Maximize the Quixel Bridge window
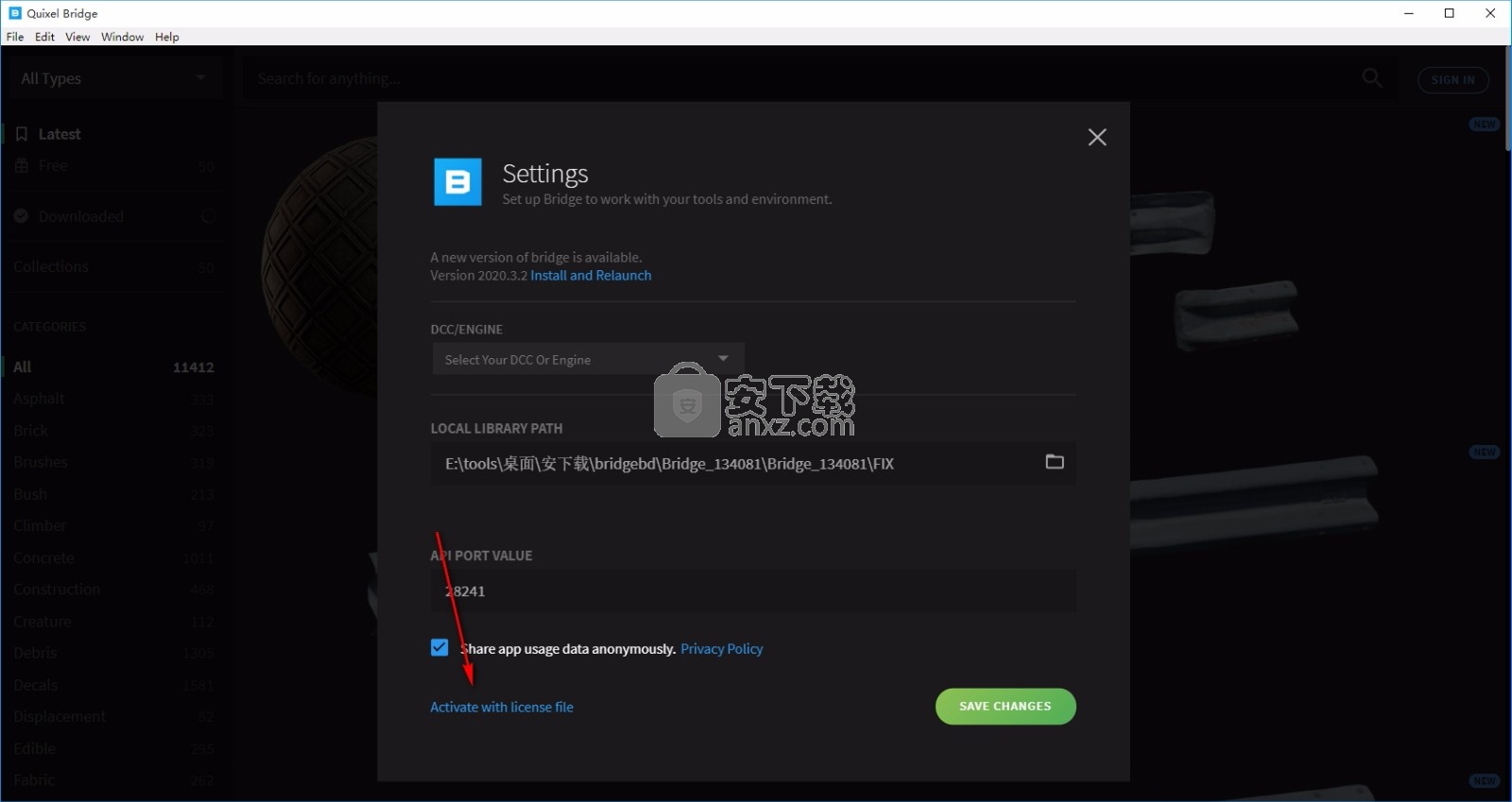This screenshot has width=1512, height=802. click(x=1450, y=13)
